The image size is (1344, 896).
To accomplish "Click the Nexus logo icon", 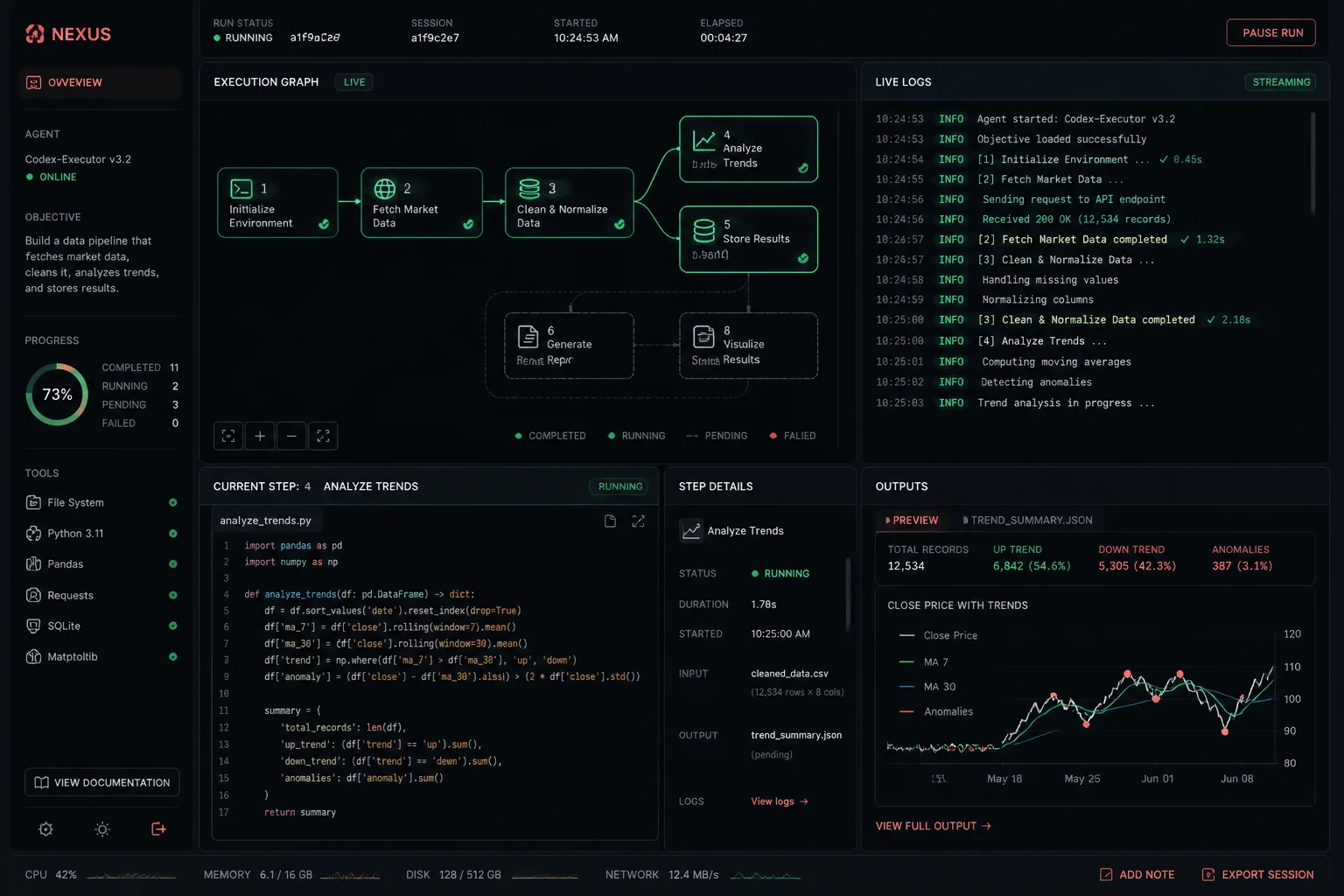I will click(x=35, y=34).
